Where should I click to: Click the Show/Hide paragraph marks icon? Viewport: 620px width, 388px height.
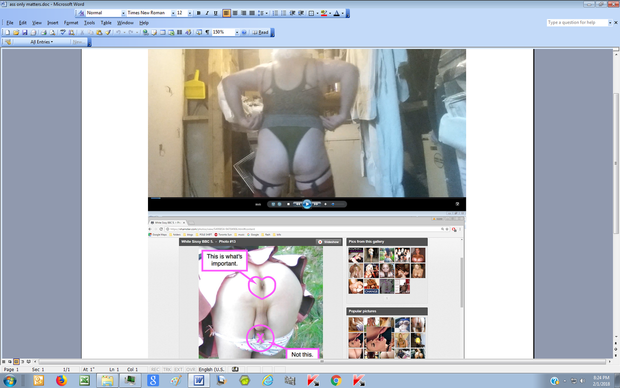(x=207, y=32)
